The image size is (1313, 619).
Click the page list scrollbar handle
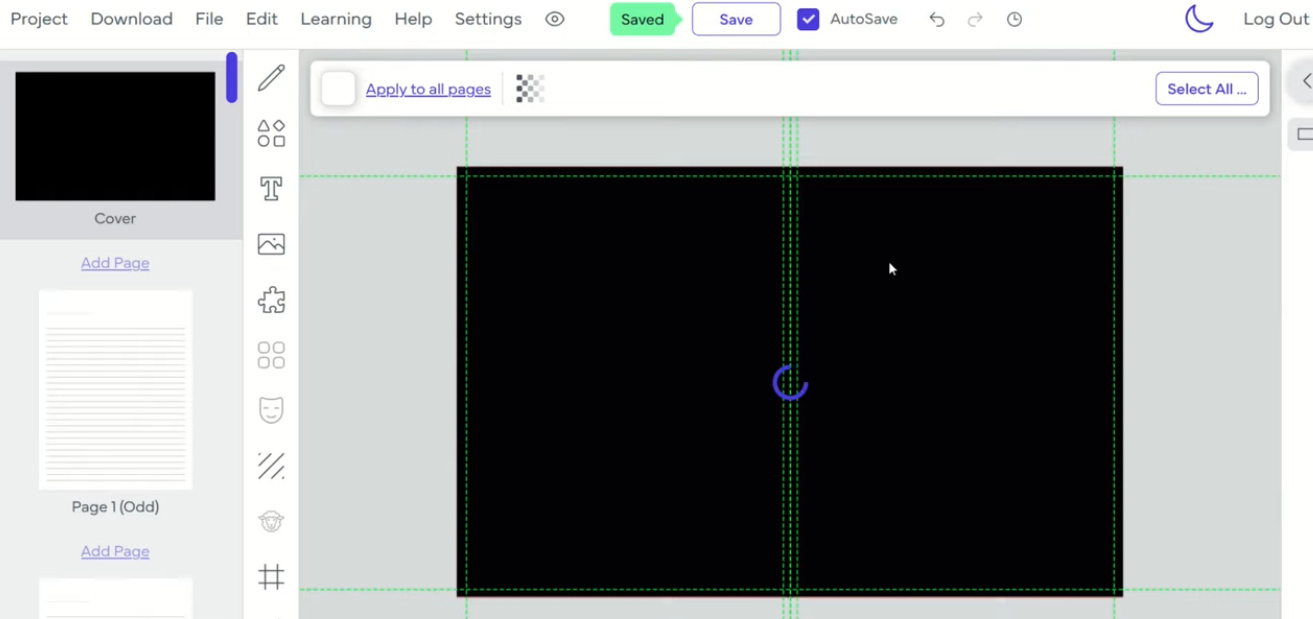[x=232, y=77]
